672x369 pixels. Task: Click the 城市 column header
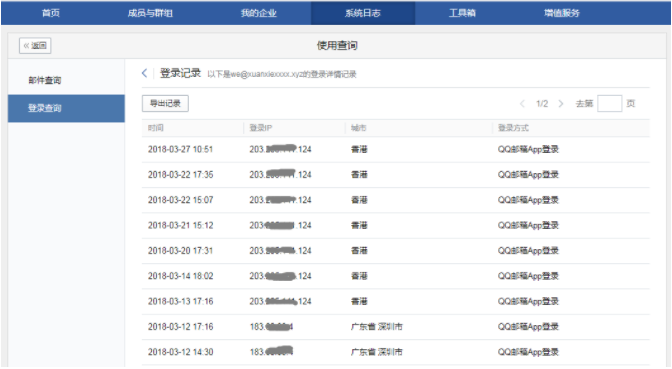359,128
